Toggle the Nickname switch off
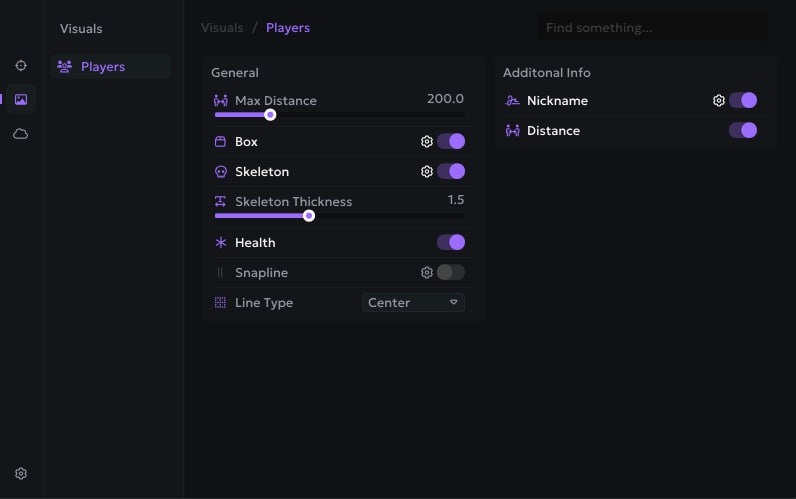 (743, 100)
